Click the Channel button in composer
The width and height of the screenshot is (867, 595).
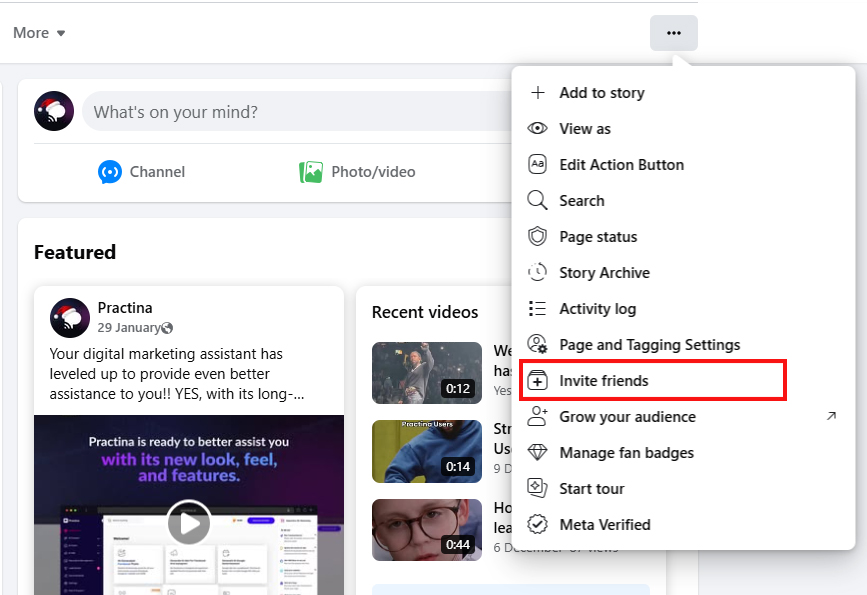click(141, 172)
